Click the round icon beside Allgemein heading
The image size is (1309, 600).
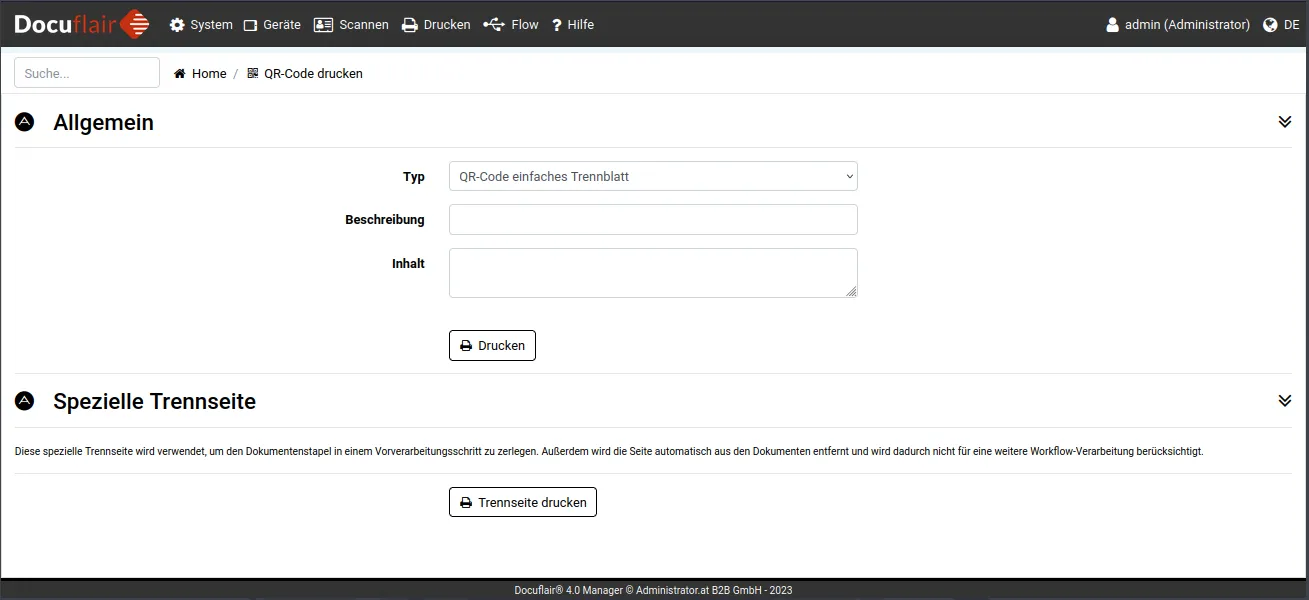pyautogui.click(x=25, y=122)
